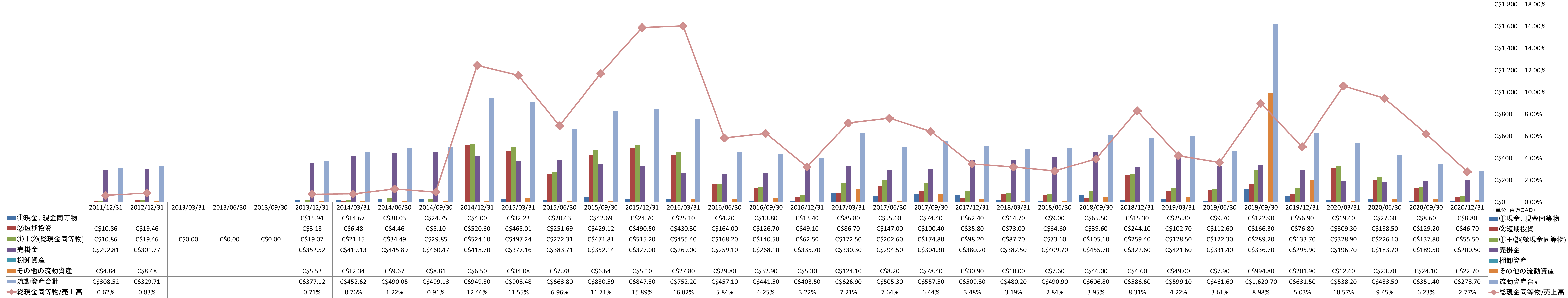Click the cell with value 16.02%

(x=683, y=292)
